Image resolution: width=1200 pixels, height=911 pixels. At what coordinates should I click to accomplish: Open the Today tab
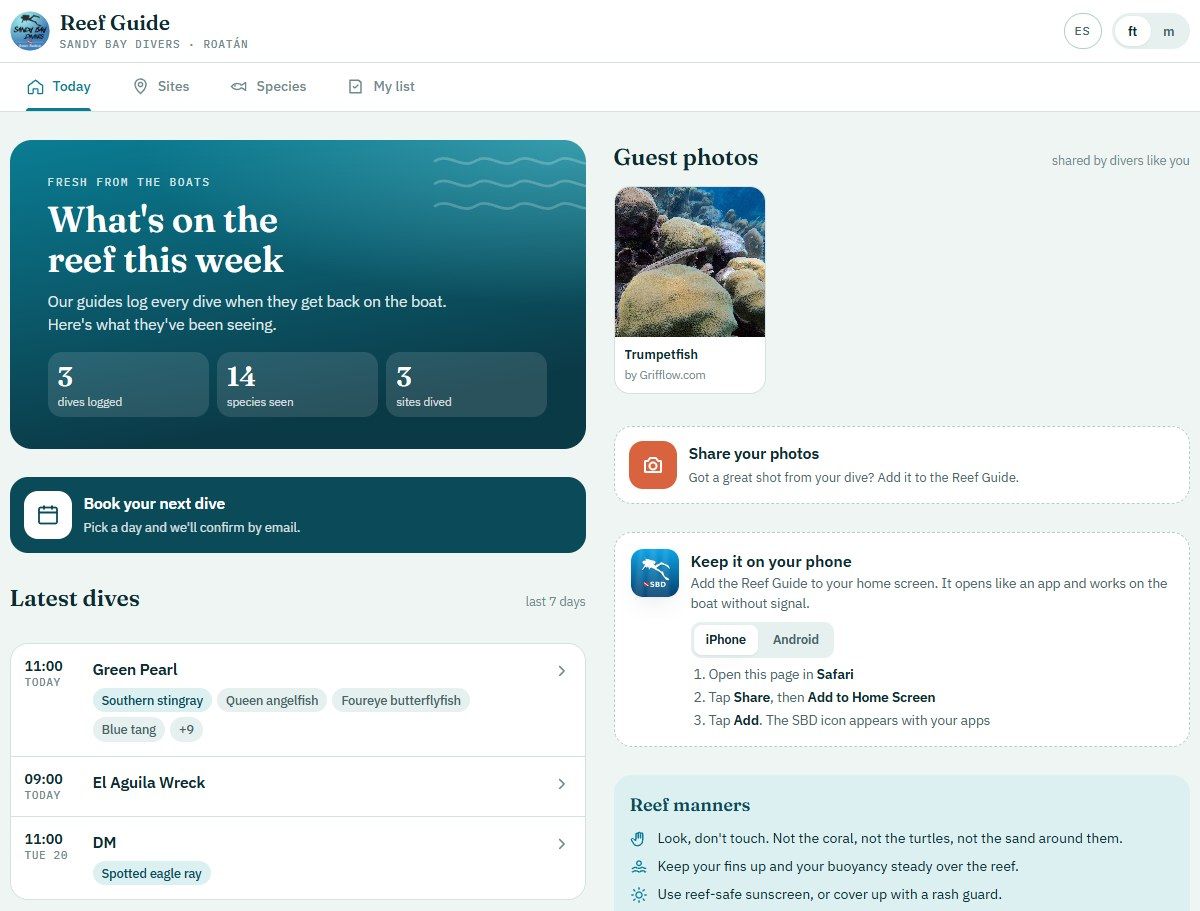pyautogui.click(x=59, y=87)
